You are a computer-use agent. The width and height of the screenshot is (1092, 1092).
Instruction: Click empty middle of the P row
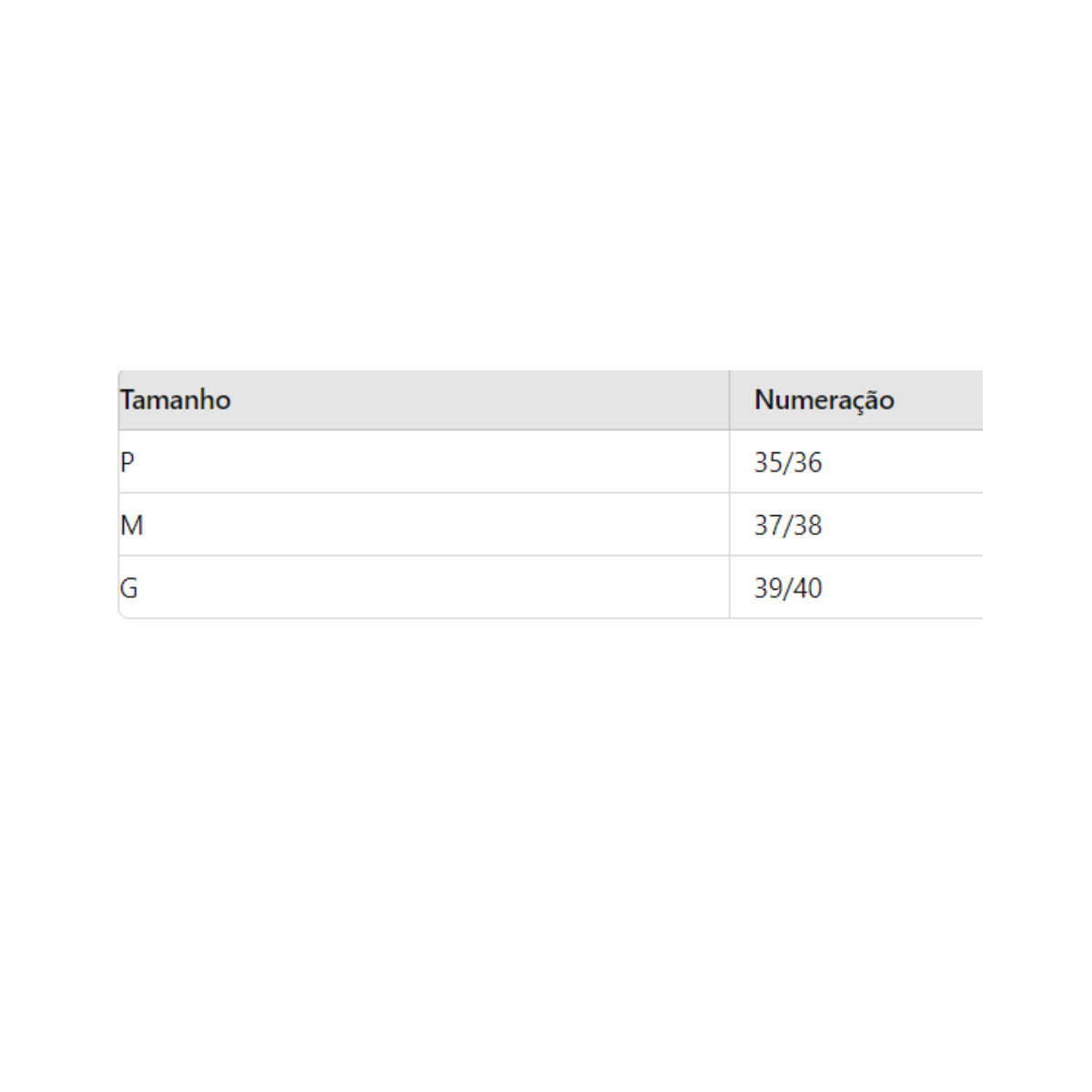(x=423, y=462)
